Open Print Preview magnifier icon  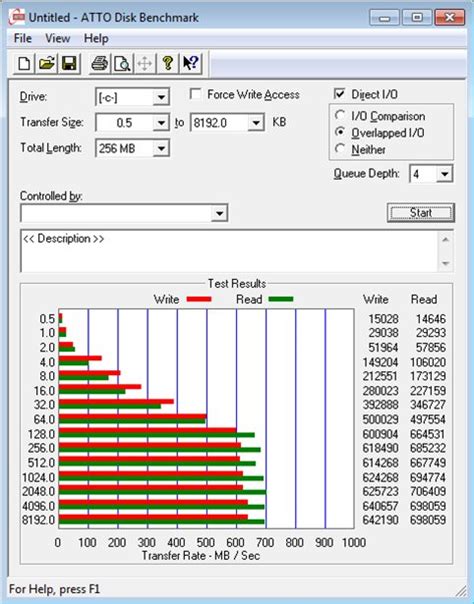122,63
